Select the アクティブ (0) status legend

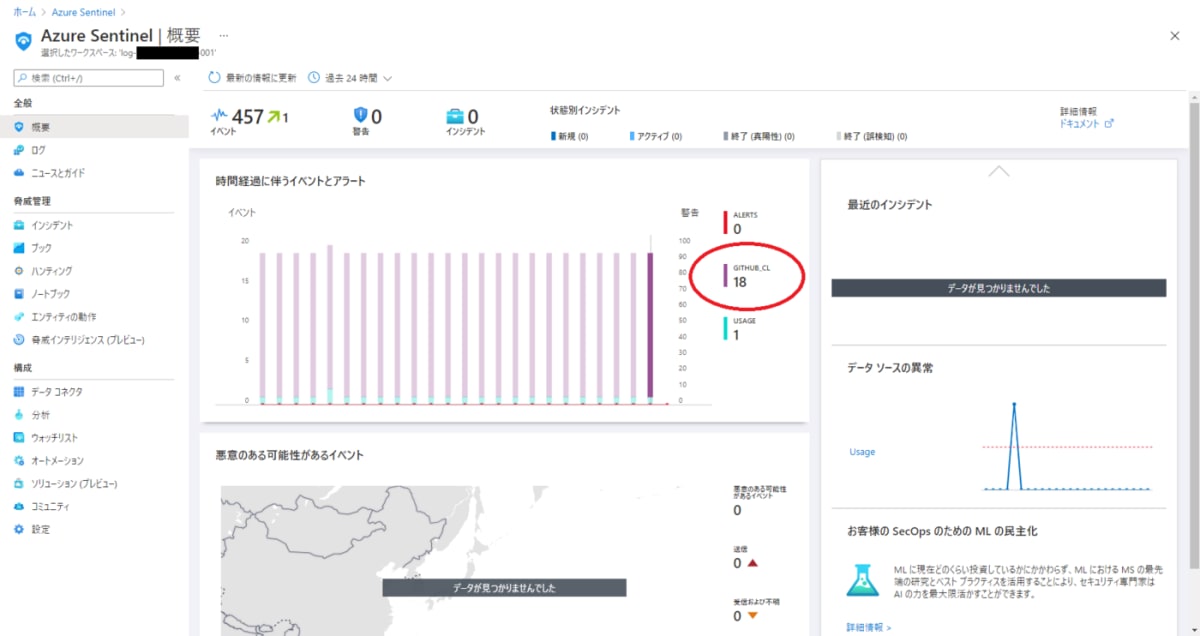[656, 136]
